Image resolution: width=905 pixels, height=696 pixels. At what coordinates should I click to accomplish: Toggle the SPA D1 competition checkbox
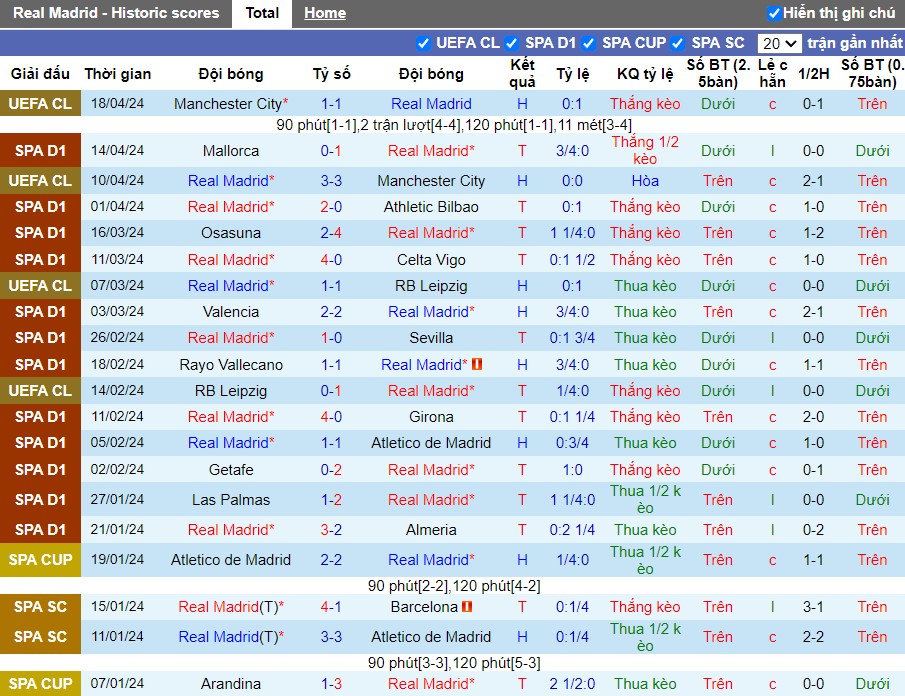pos(511,43)
